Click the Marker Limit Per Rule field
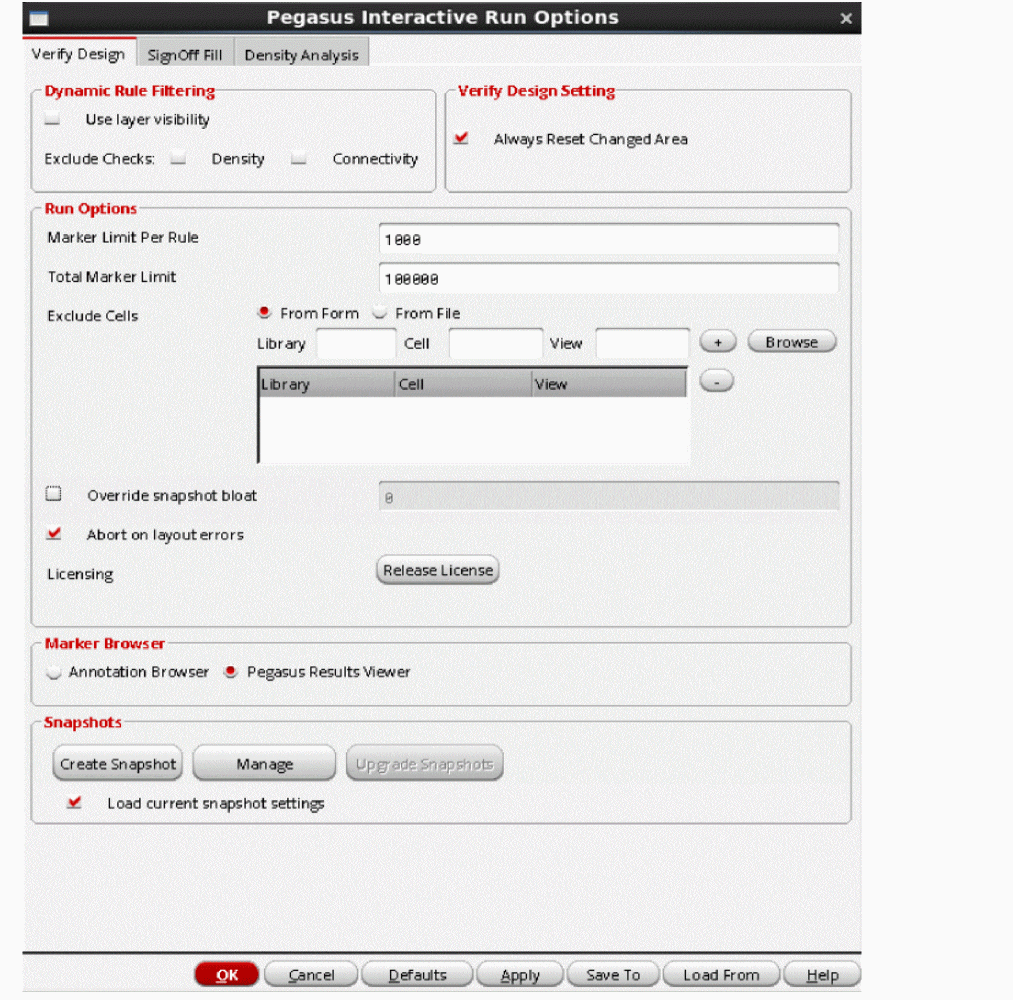 tap(608, 240)
